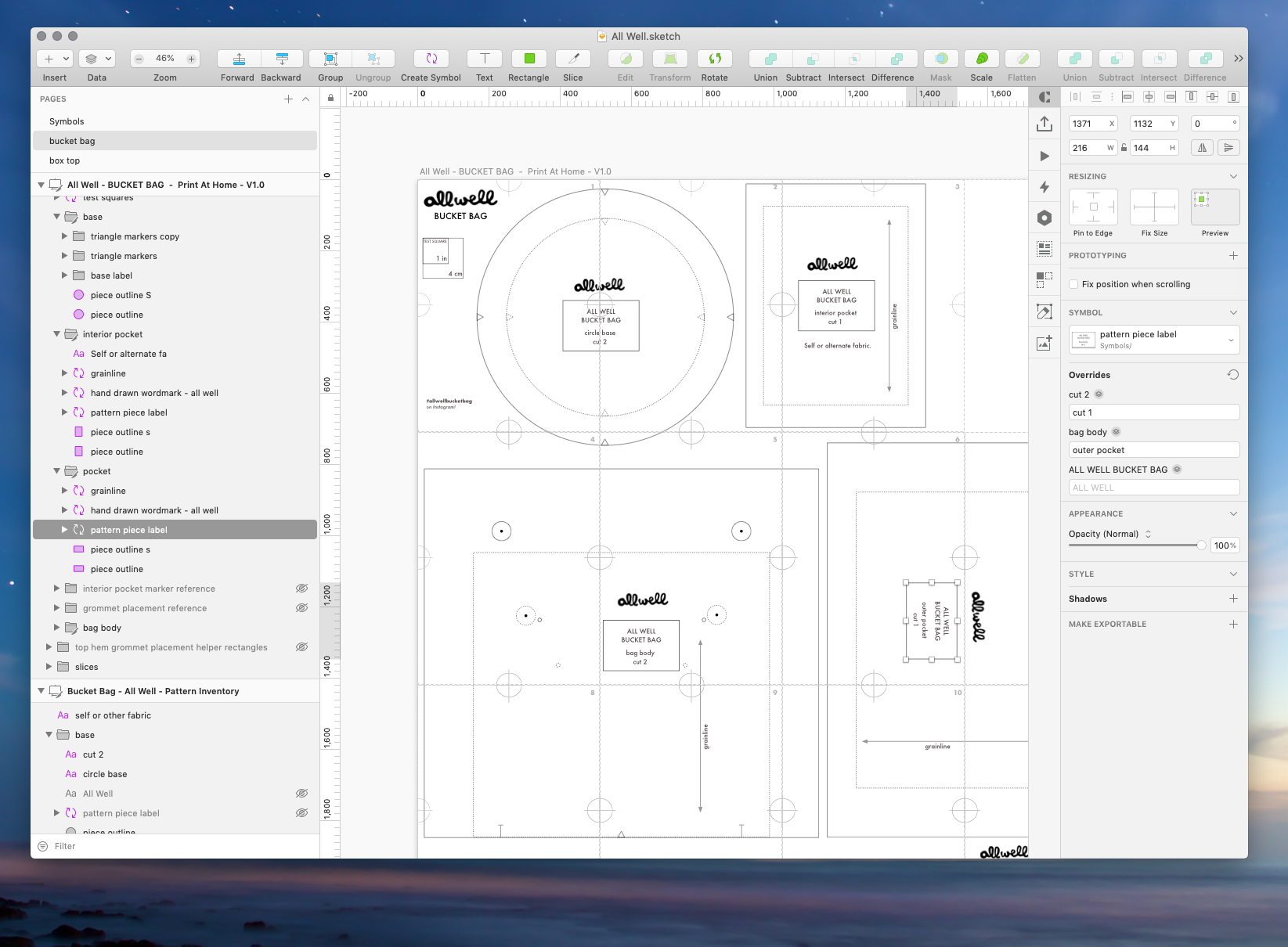
Task: Show the interior pocket marker reference layer
Action: click(301, 589)
